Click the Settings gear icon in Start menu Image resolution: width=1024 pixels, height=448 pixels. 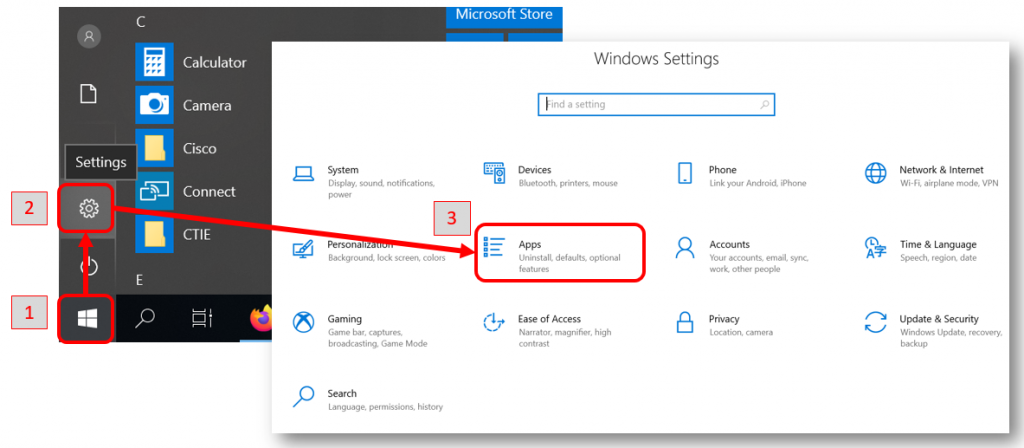[x=88, y=209]
